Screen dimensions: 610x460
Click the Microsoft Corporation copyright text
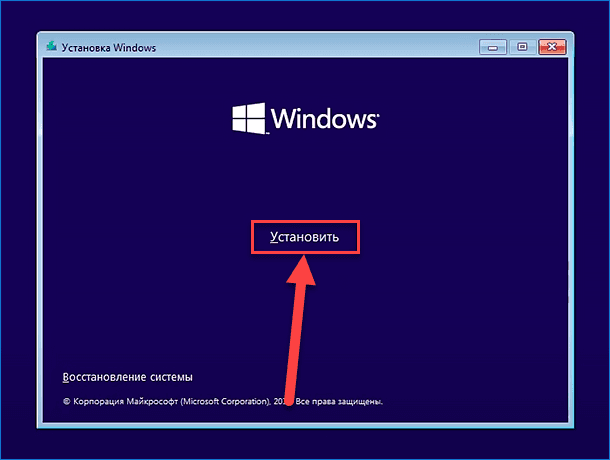223,401
